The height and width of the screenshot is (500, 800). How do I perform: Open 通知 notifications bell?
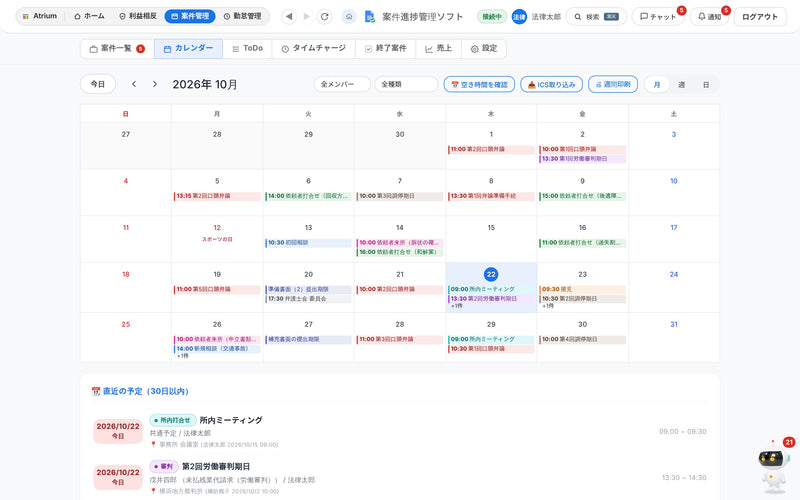pos(709,17)
